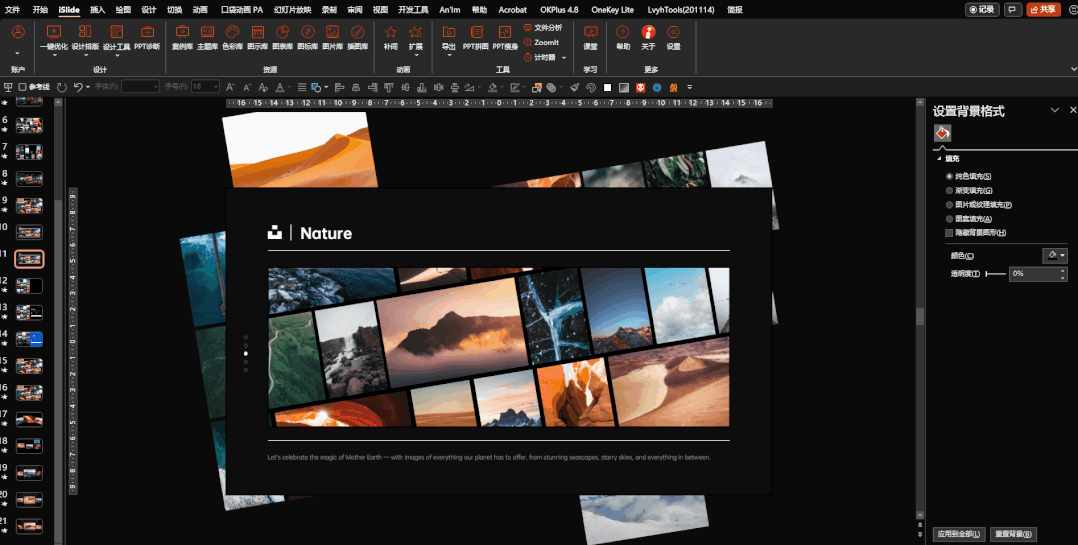This screenshot has width=1078, height=545.
Task: Open iSlide 帮助 help
Action: (x=623, y=38)
